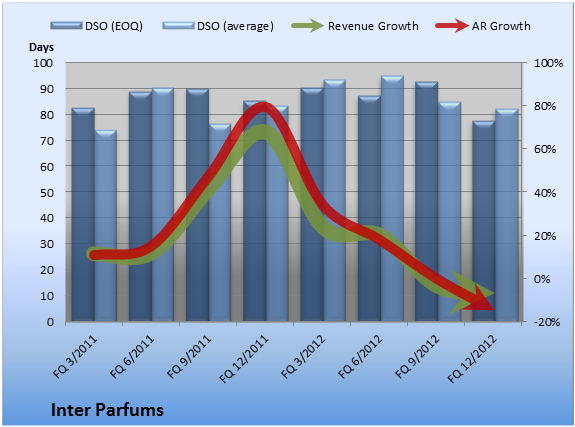Click the DSO (EOQ) legend swatch

tap(66, 25)
